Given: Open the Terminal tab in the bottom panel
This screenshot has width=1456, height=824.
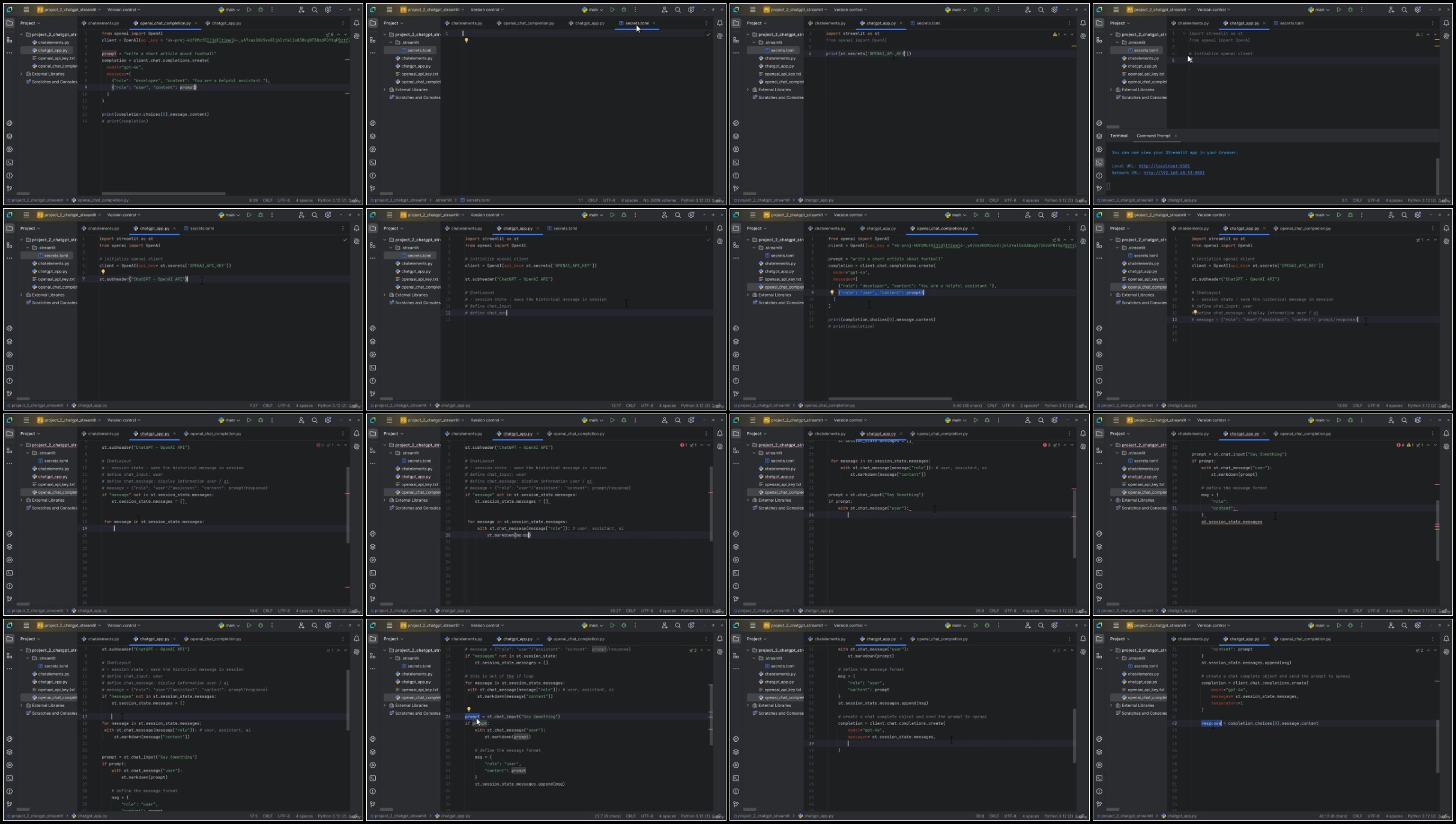Looking at the screenshot, I should pyautogui.click(x=1119, y=136).
